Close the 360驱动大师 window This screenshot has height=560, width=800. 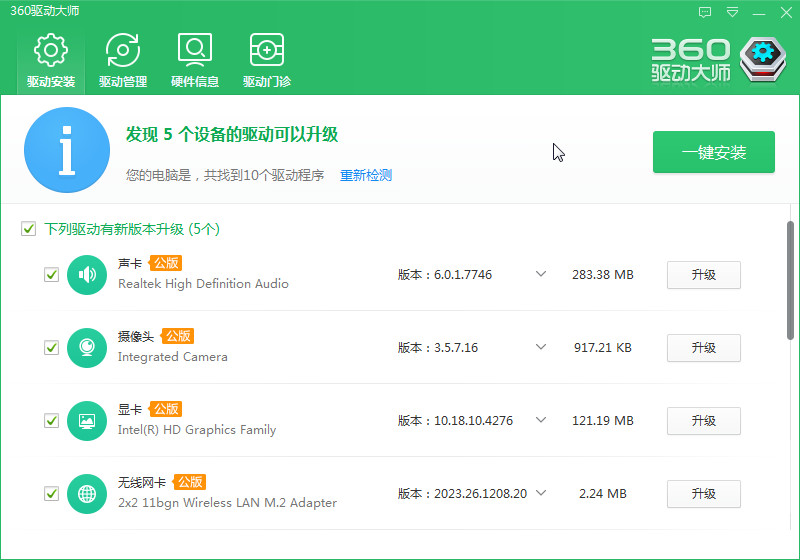[786, 12]
